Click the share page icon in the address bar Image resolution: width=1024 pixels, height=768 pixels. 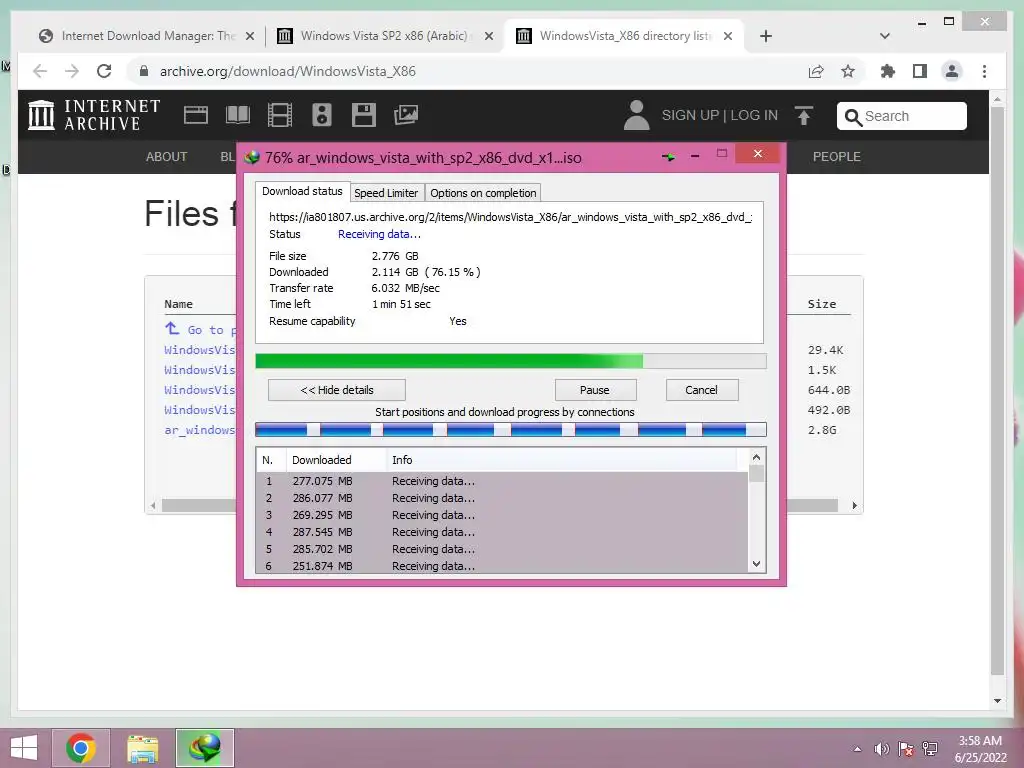coord(816,71)
